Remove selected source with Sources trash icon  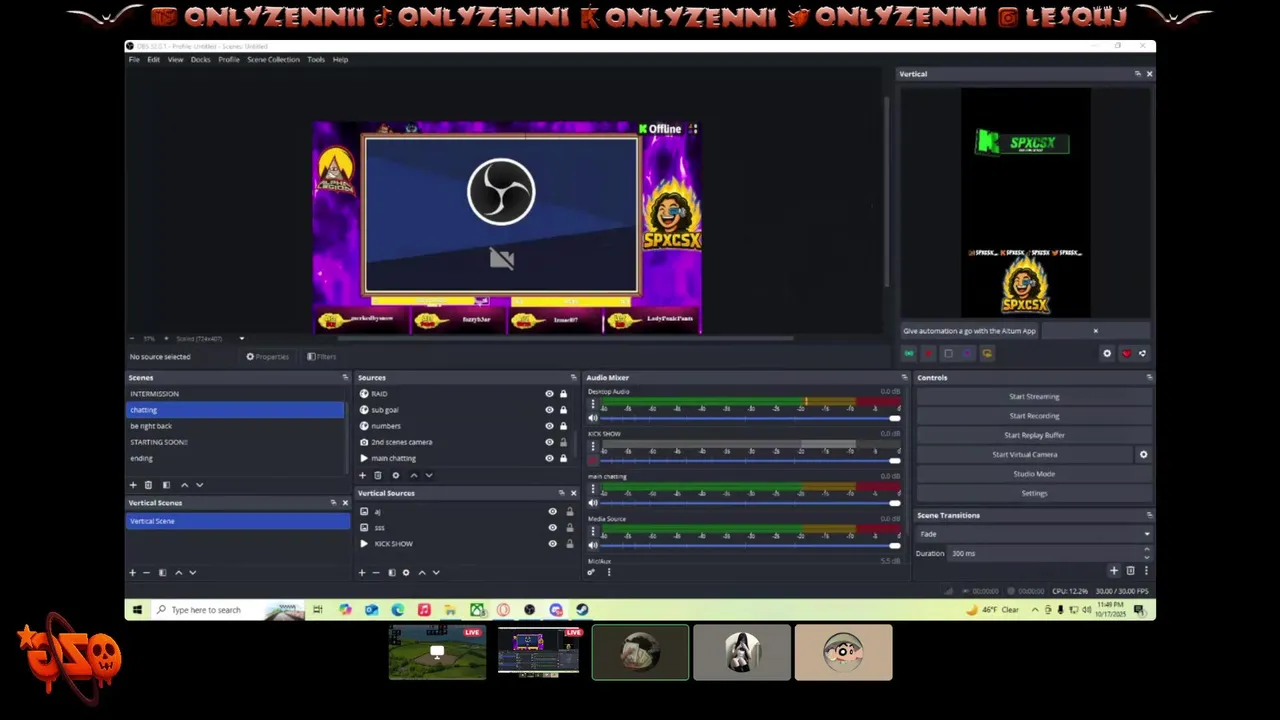[x=377, y=476]
